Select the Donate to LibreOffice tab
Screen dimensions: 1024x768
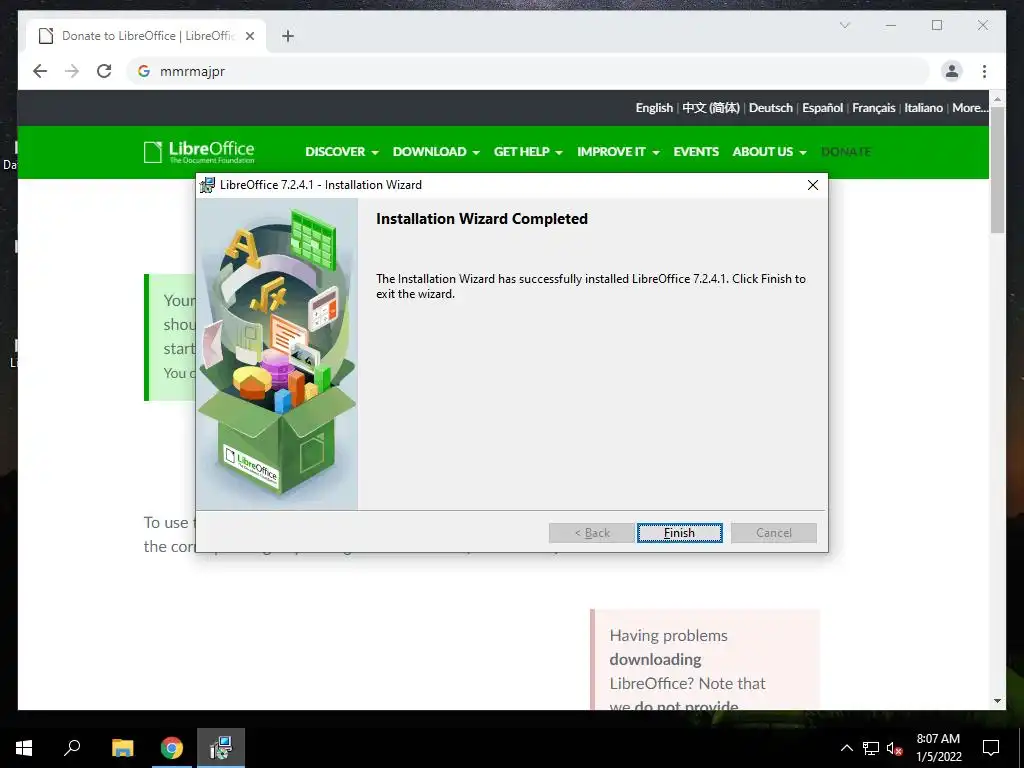pyautogui.click(x=146, y=36)
